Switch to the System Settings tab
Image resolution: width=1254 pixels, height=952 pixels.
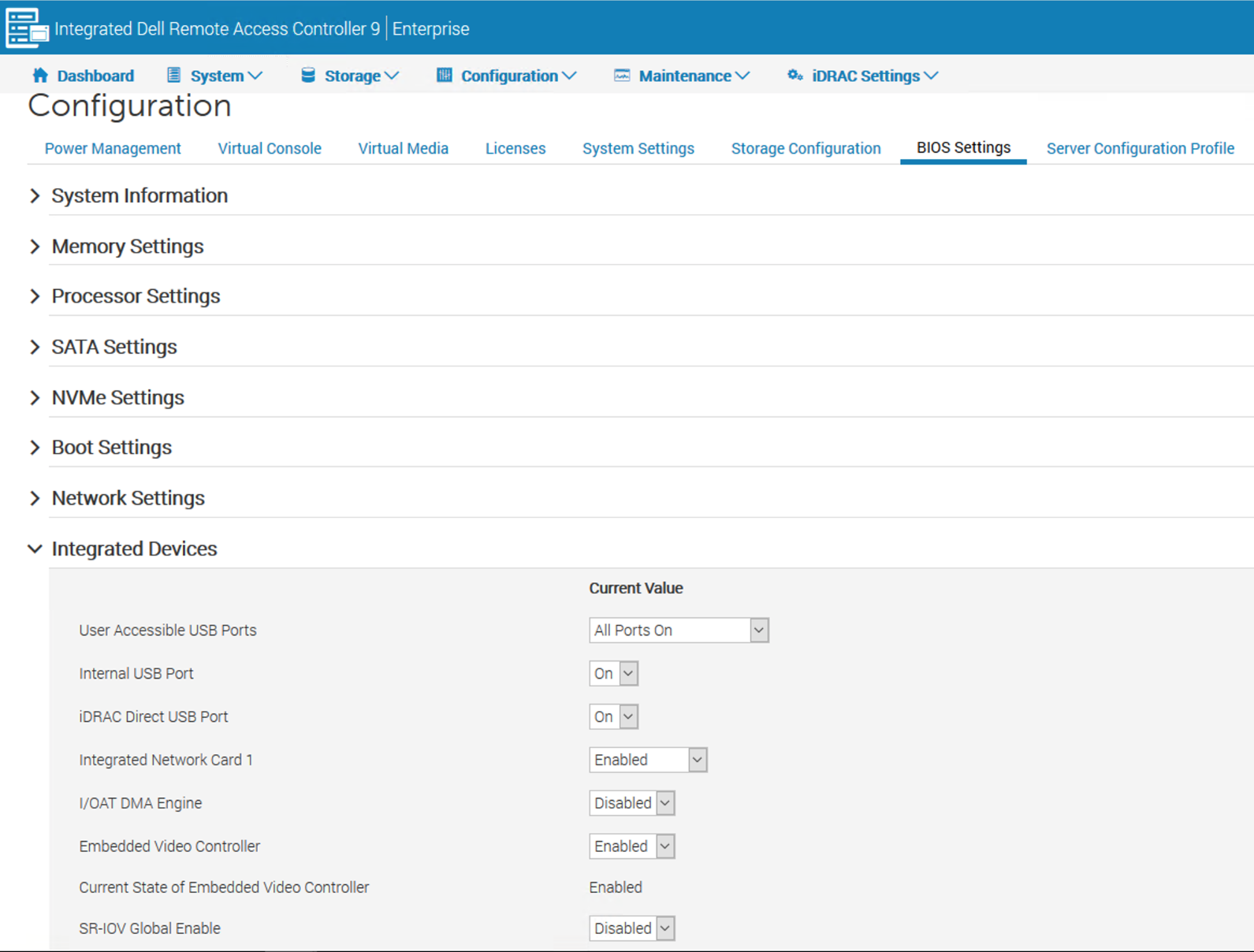638,148
